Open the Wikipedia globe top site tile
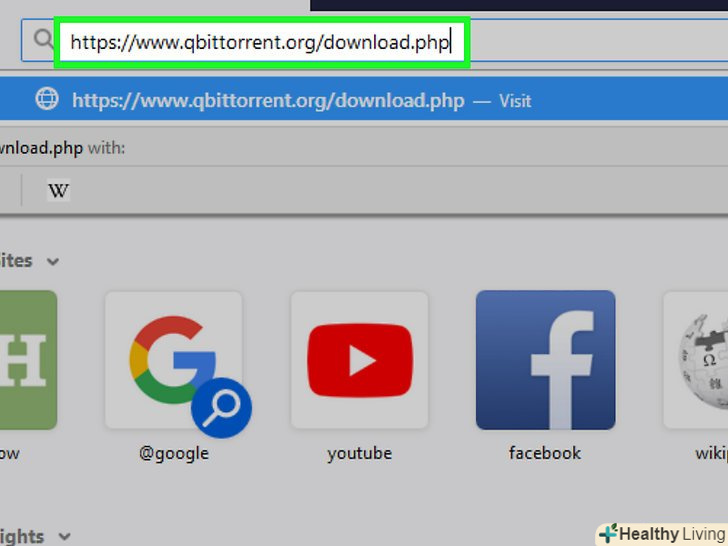The height and width of the screenshot is (546, 728). 696,360
